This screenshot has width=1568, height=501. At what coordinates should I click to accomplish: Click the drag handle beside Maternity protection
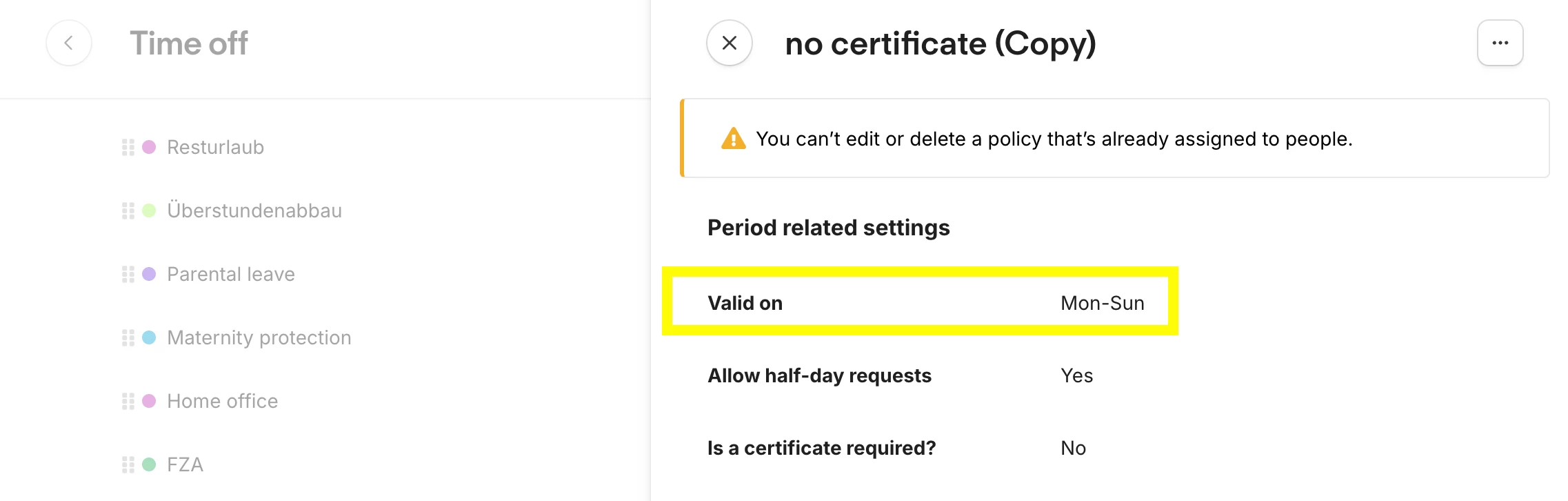point(128,338)
